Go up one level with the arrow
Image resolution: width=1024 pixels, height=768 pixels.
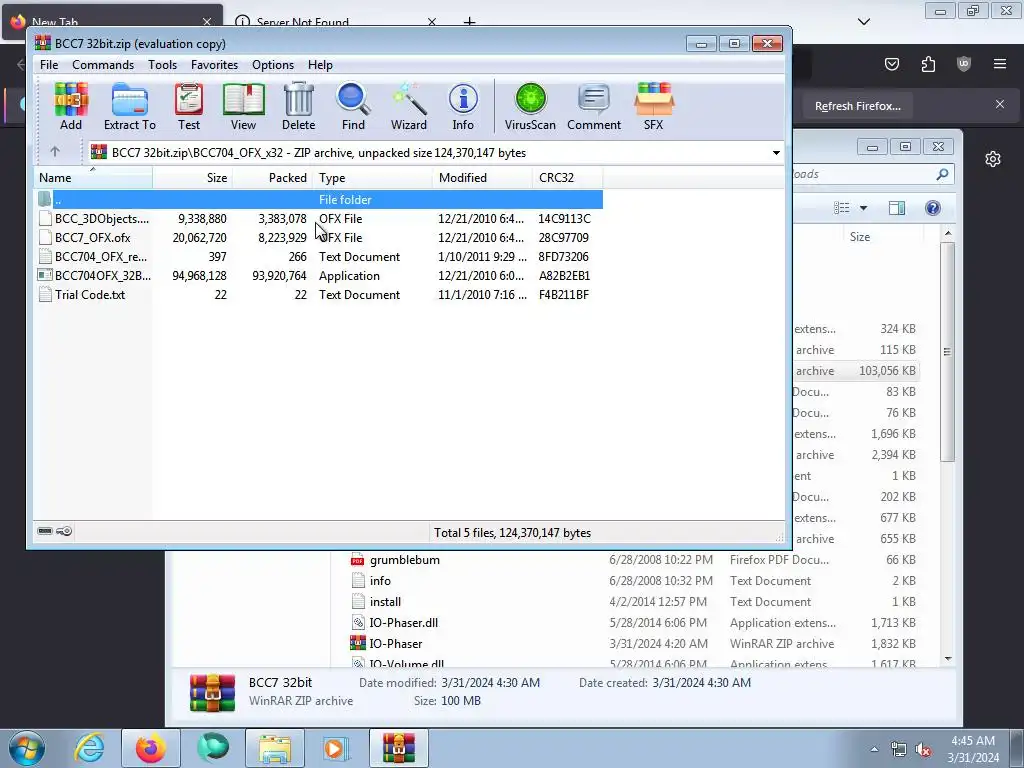click(x=55, y=152)
